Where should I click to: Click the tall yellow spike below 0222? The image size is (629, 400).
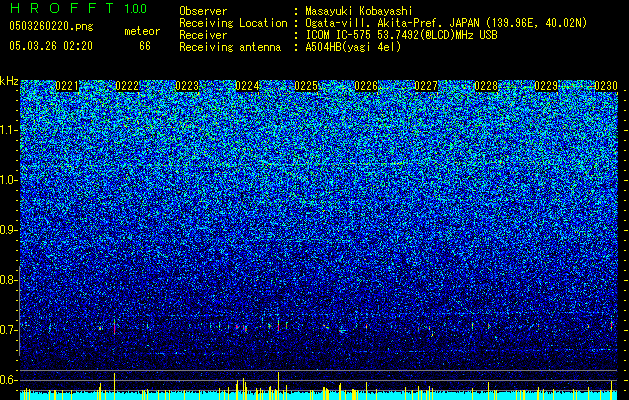114,386
